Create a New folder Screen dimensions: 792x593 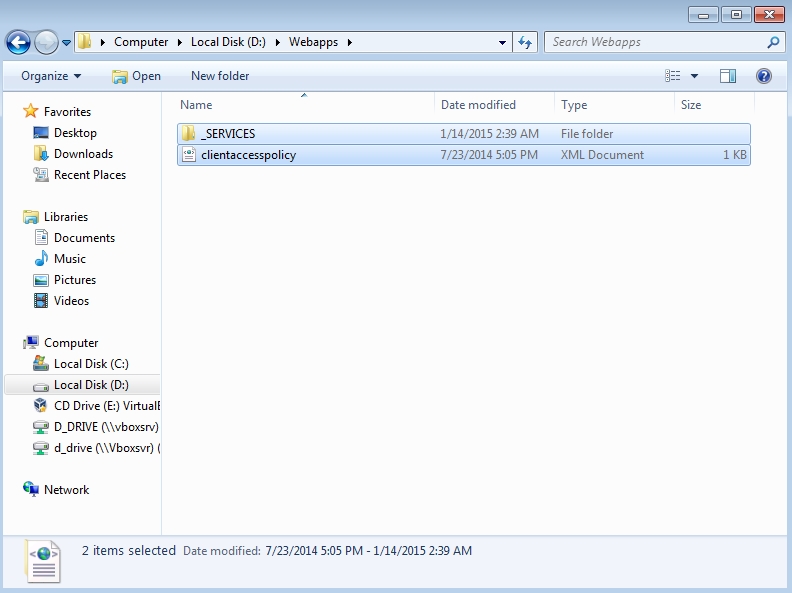(220, 76)
